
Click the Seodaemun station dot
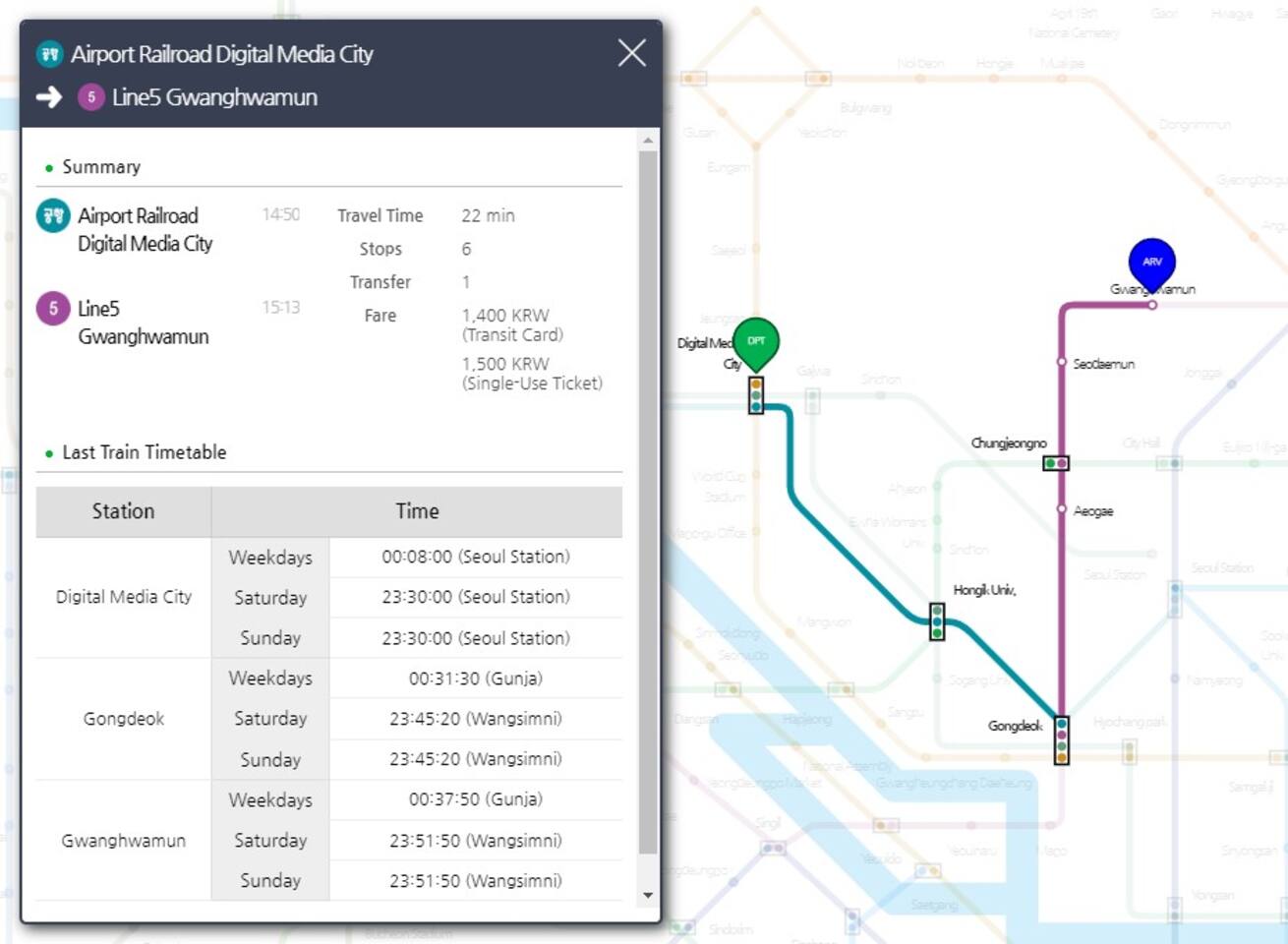tap(1062, 362)
